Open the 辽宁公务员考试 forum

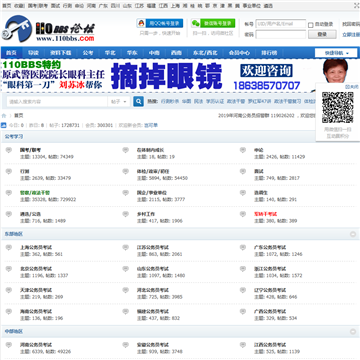click(x=270, y=290)
